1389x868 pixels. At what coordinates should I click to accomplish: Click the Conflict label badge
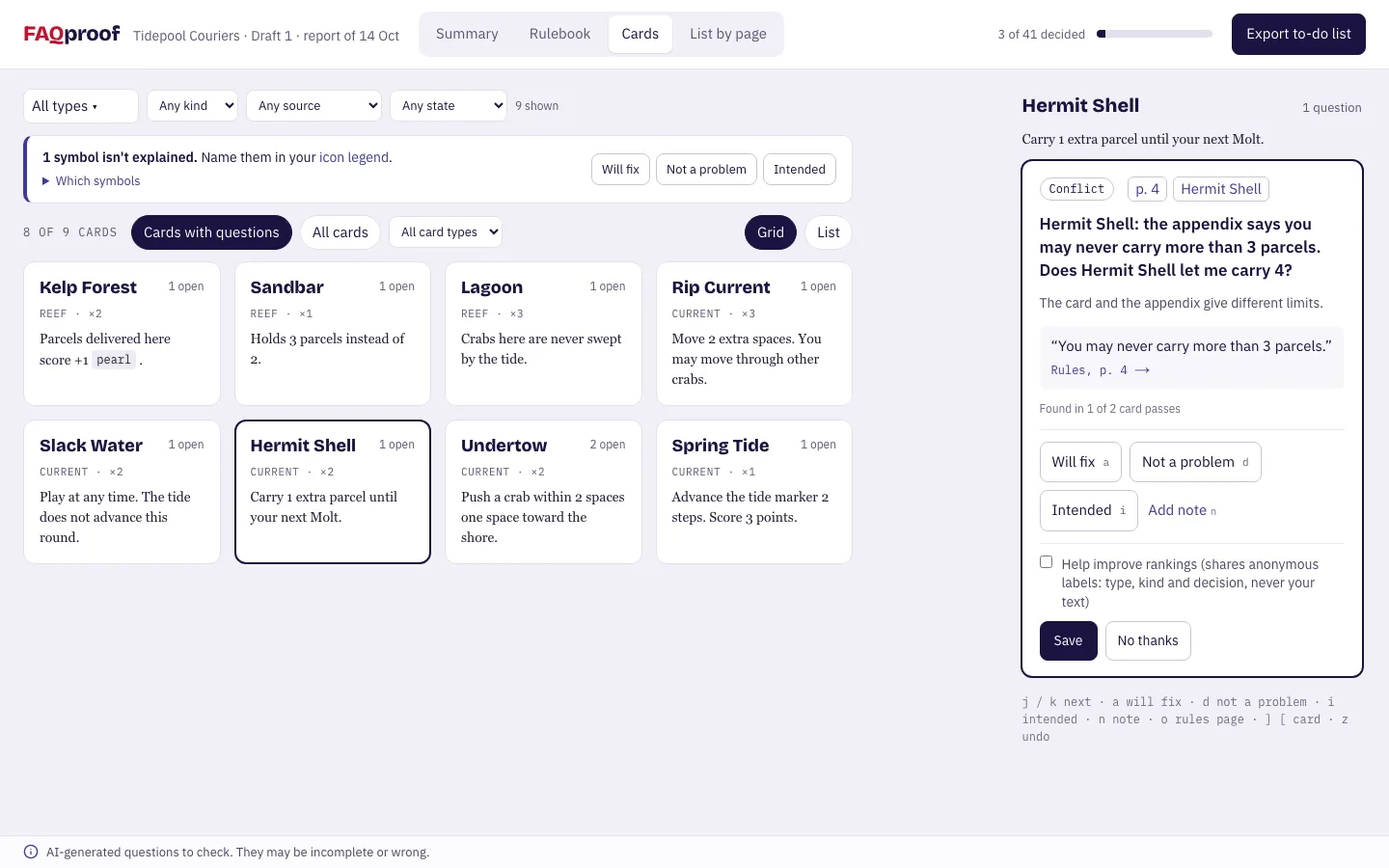1076,189
